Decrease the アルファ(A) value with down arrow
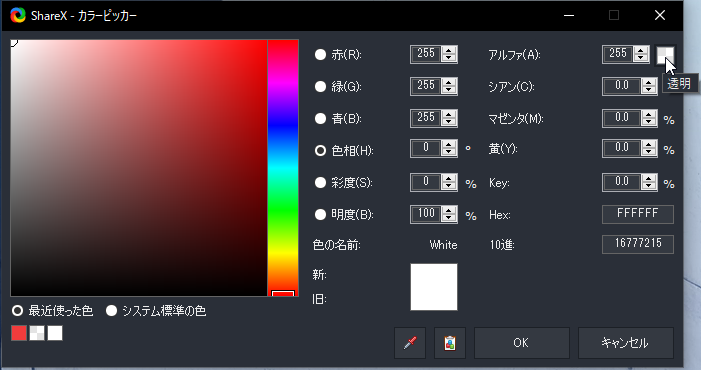Viewport: 701px width, 370px height. (x=641, y=58)
